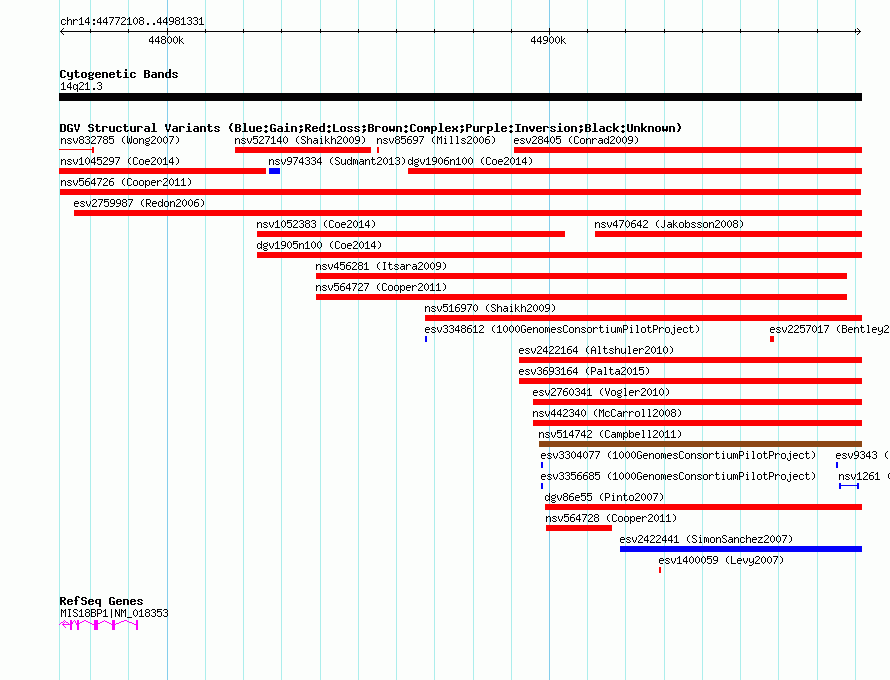The image size is (890, 680).
Task: Select the dgv86e55 red loss bar
Action: [703, 507]
